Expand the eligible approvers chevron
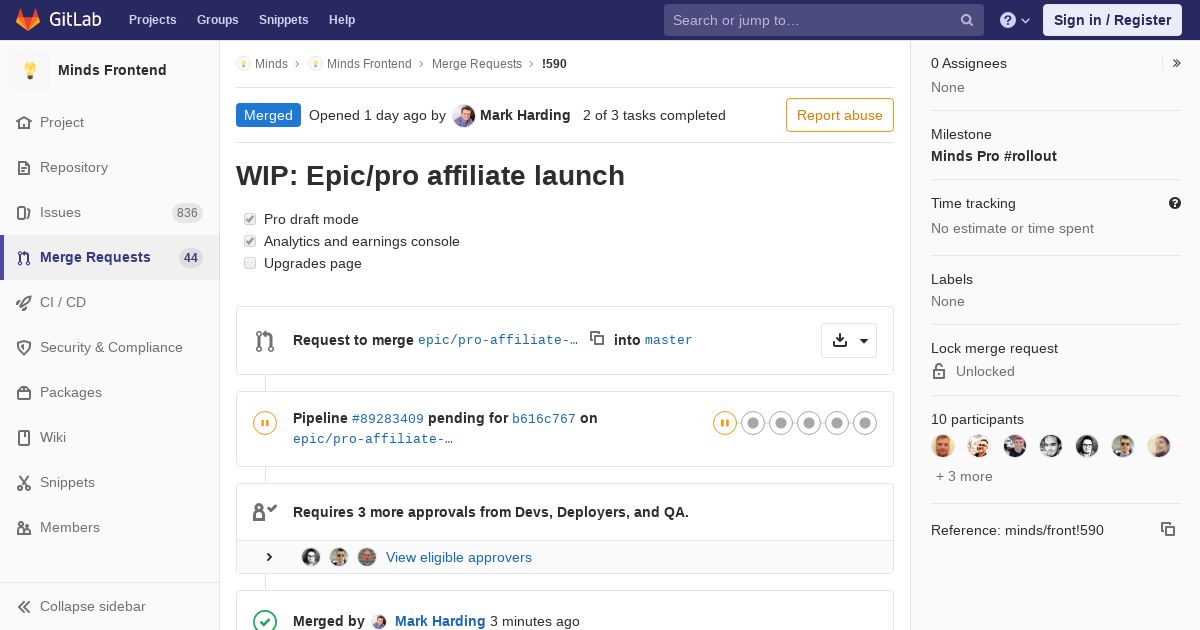 click(x=269, y=557)
